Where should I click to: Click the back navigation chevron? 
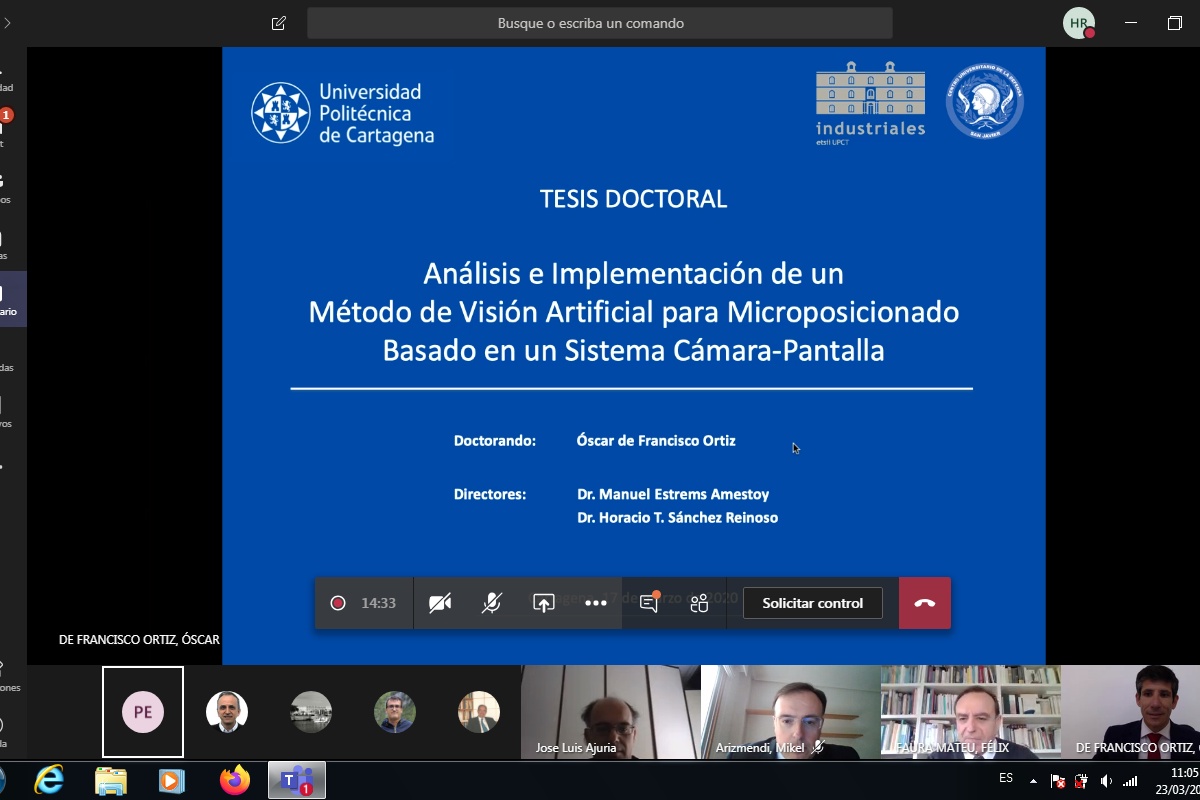6,22
